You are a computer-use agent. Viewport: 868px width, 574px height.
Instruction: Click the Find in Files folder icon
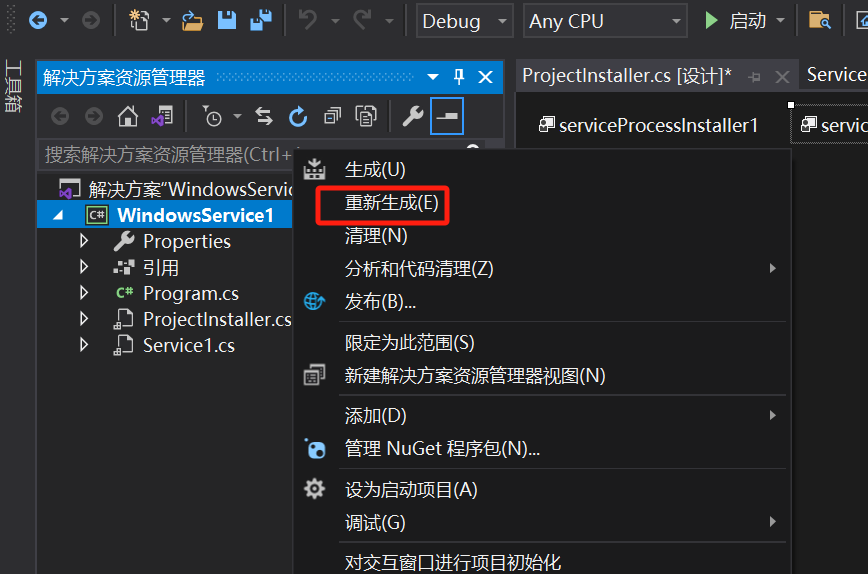coord(819,21)
